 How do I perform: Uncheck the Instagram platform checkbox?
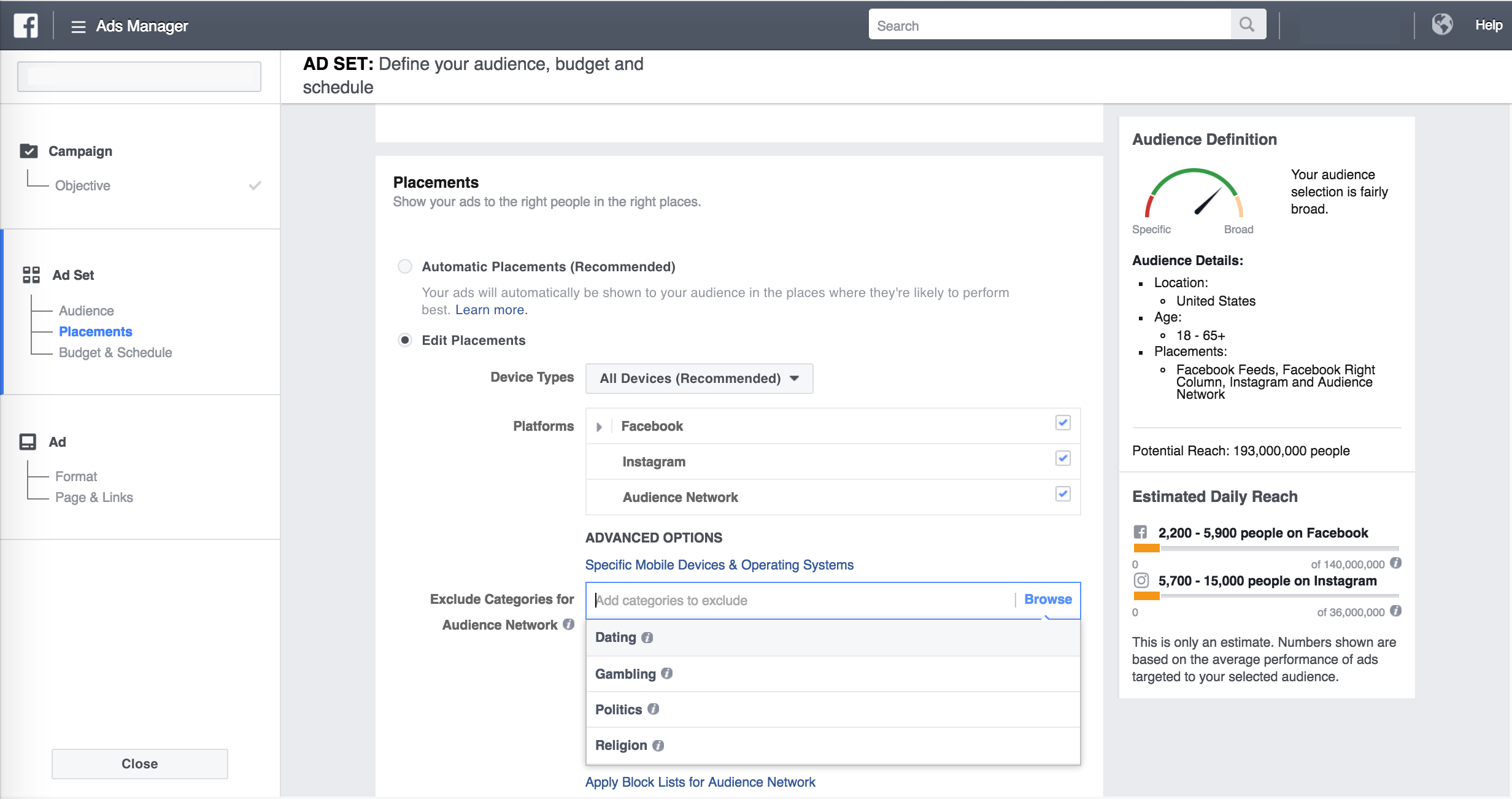[x=1063, y=458]
